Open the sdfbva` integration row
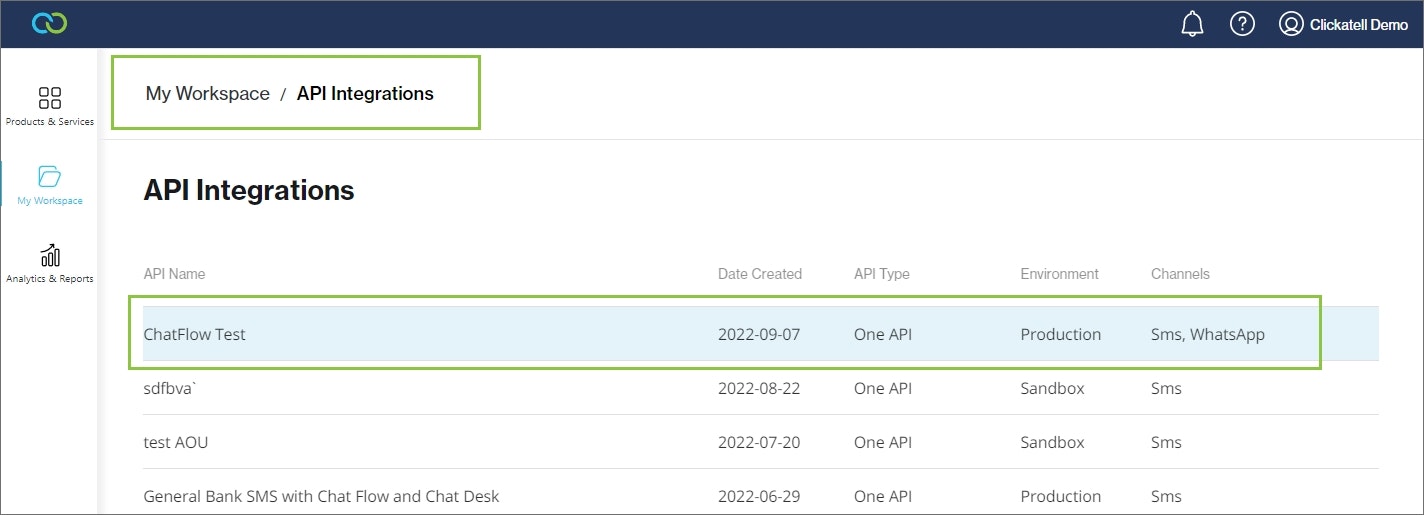Screen dimensions: 1424x515 click(x=761, y=388)
